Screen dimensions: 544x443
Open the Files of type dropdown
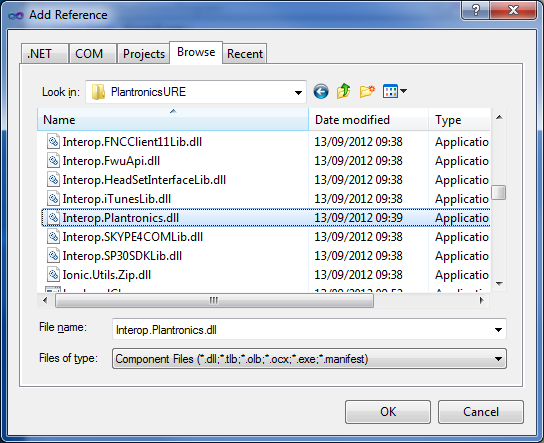(x=498, y=359)
